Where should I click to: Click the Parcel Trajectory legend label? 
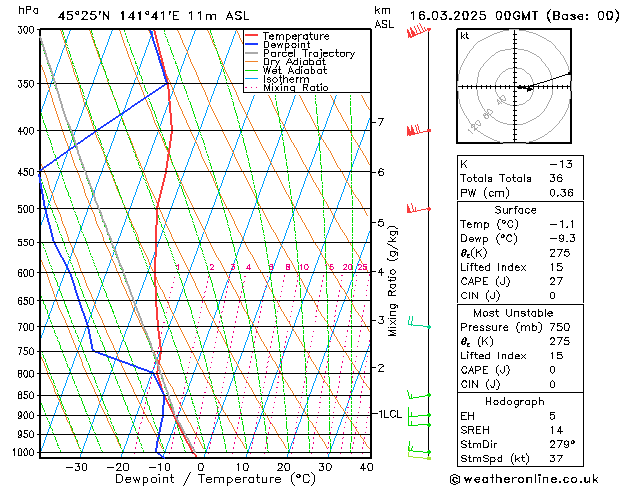click(x=309, y=53)
